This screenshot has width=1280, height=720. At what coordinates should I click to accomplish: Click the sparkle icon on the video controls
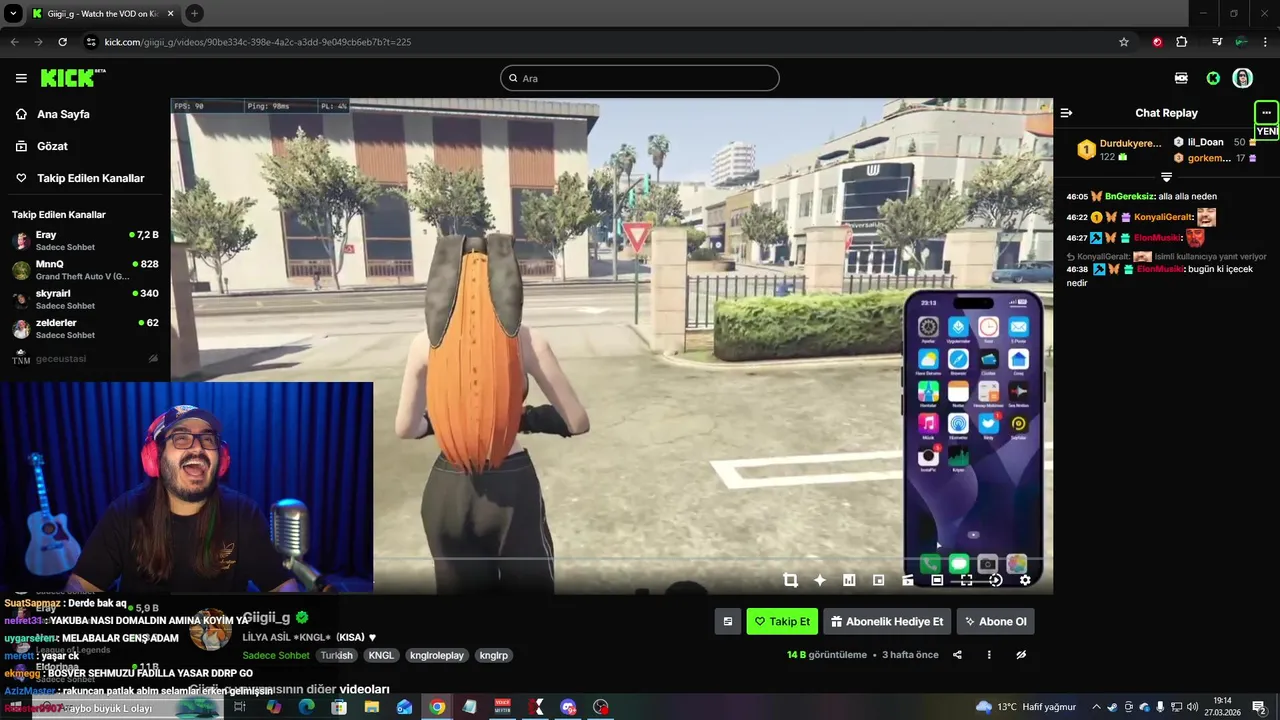coord(820,580)
